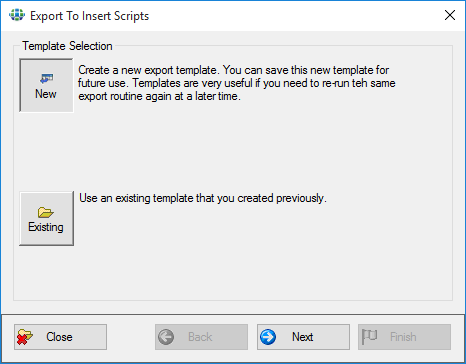The image size is (466, 364).
Task: Click 'Use an existing template' description text
Action: tap(203, 198)
